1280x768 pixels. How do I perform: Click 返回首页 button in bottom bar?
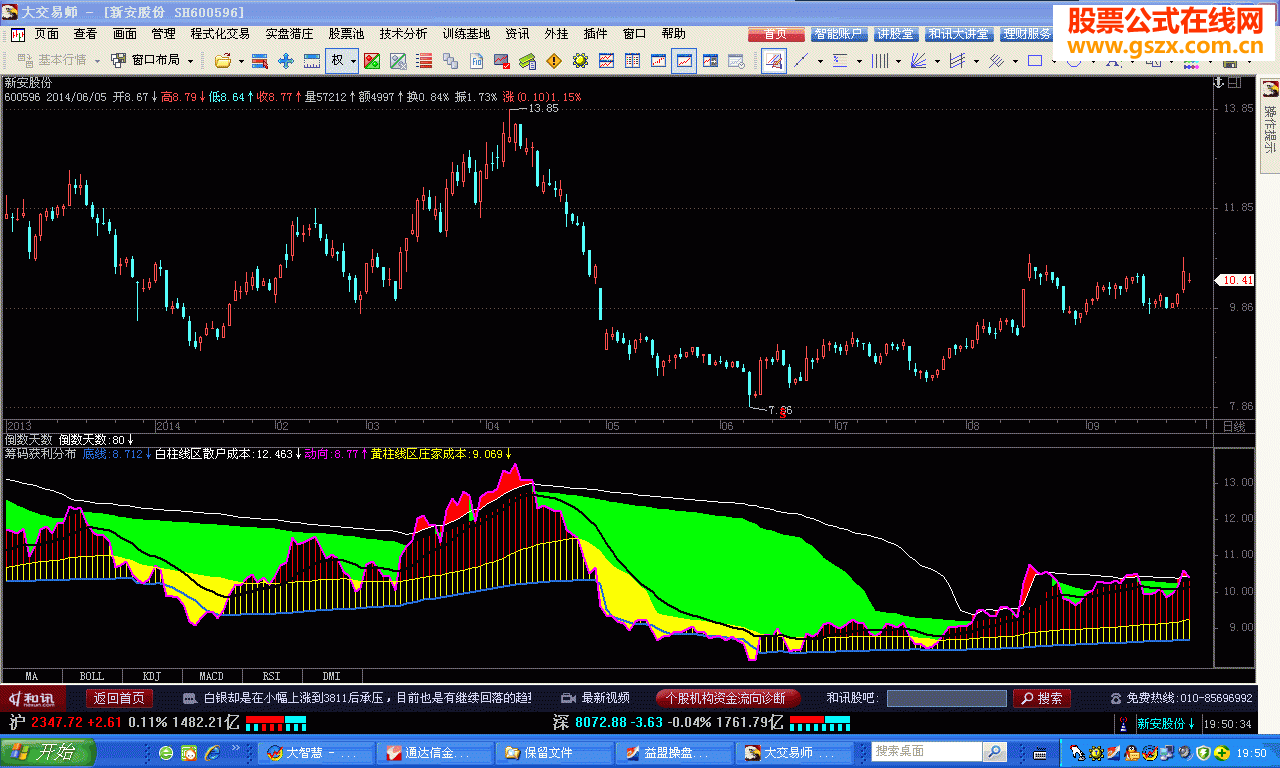[x=121, y=698]
